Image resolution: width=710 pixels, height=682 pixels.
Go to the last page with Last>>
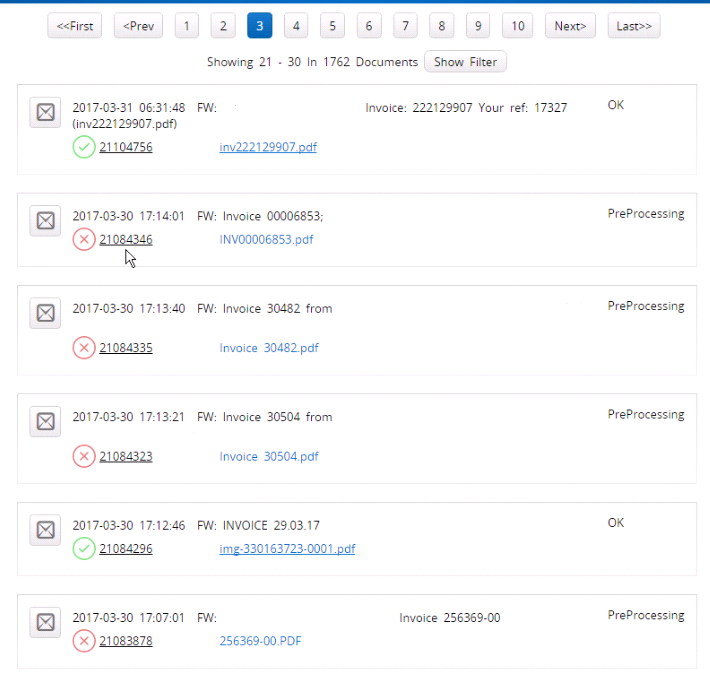pos(634,26)
